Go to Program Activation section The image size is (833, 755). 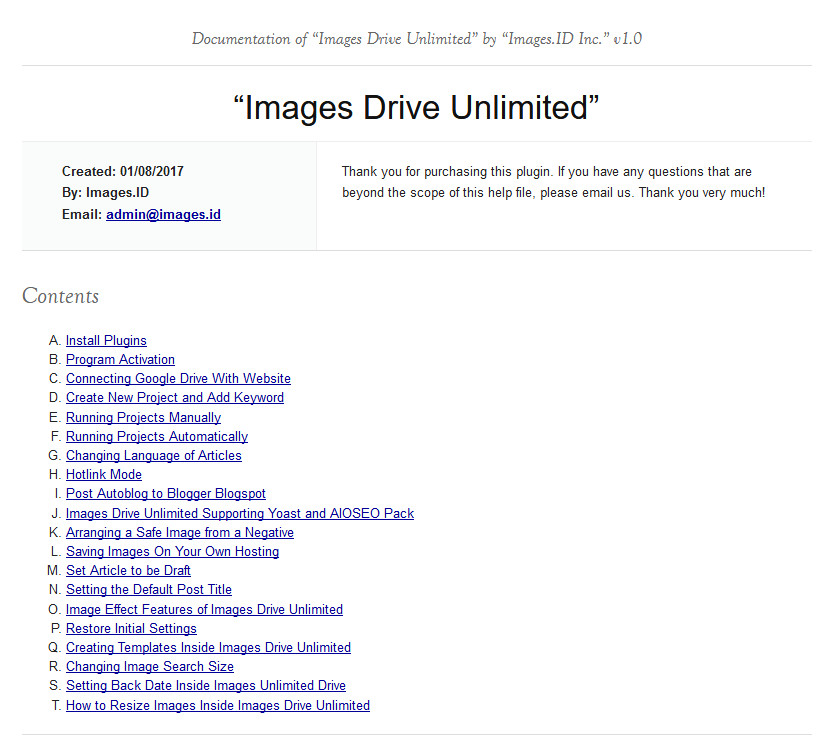120,360
